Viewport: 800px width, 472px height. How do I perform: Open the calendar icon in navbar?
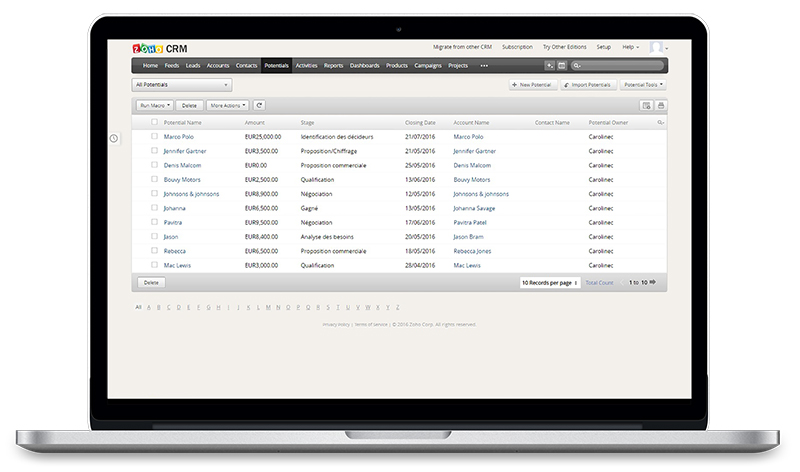click(561, 66)
